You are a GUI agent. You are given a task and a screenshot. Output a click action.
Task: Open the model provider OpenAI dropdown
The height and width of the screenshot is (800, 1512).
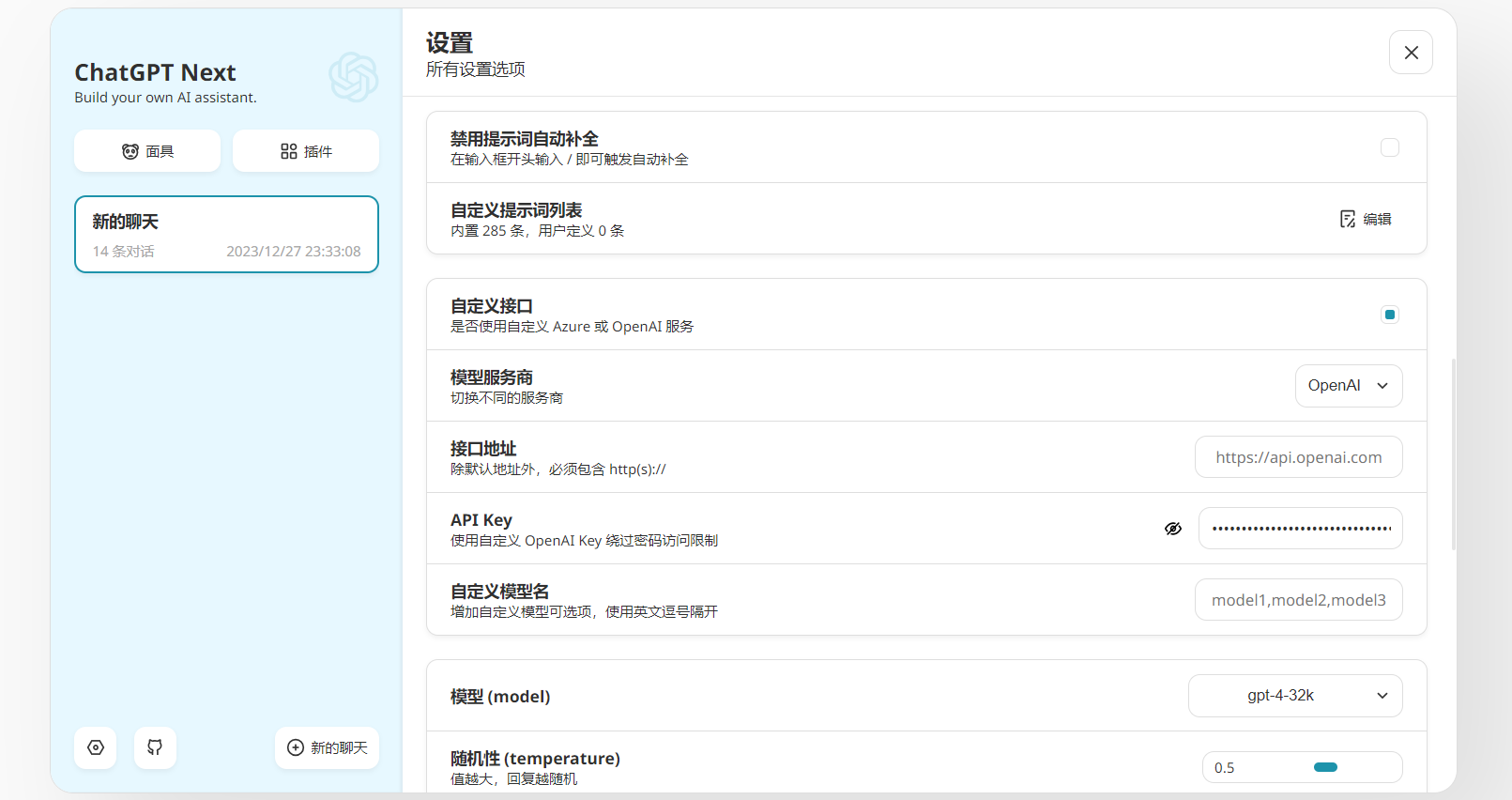[x=1349, y=386]
